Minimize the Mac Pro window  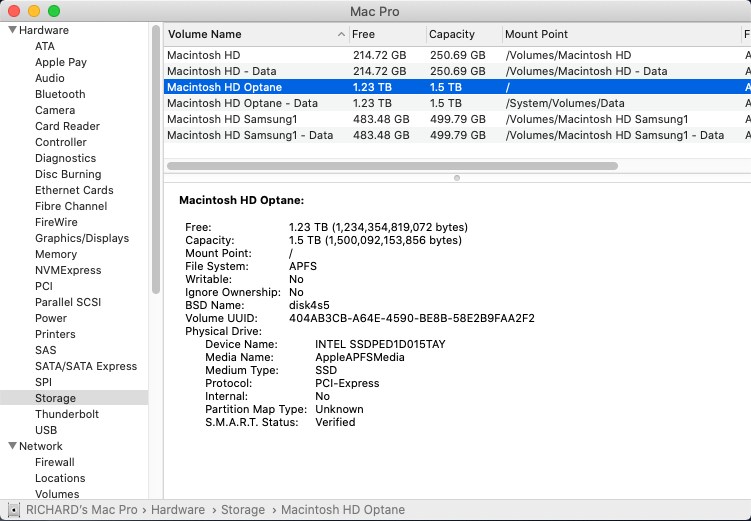pyautogui.click(x=34, y=11)
